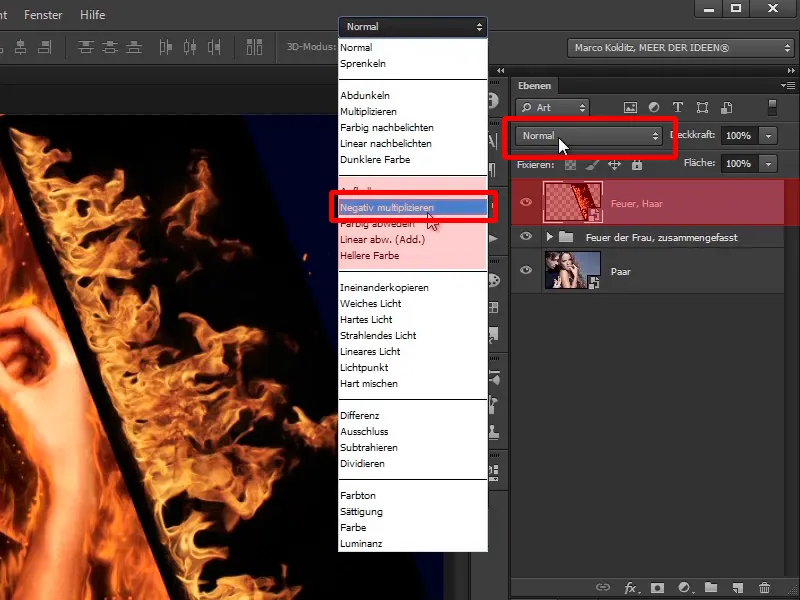Click Normal combo box at top of list

click(413, 27)
